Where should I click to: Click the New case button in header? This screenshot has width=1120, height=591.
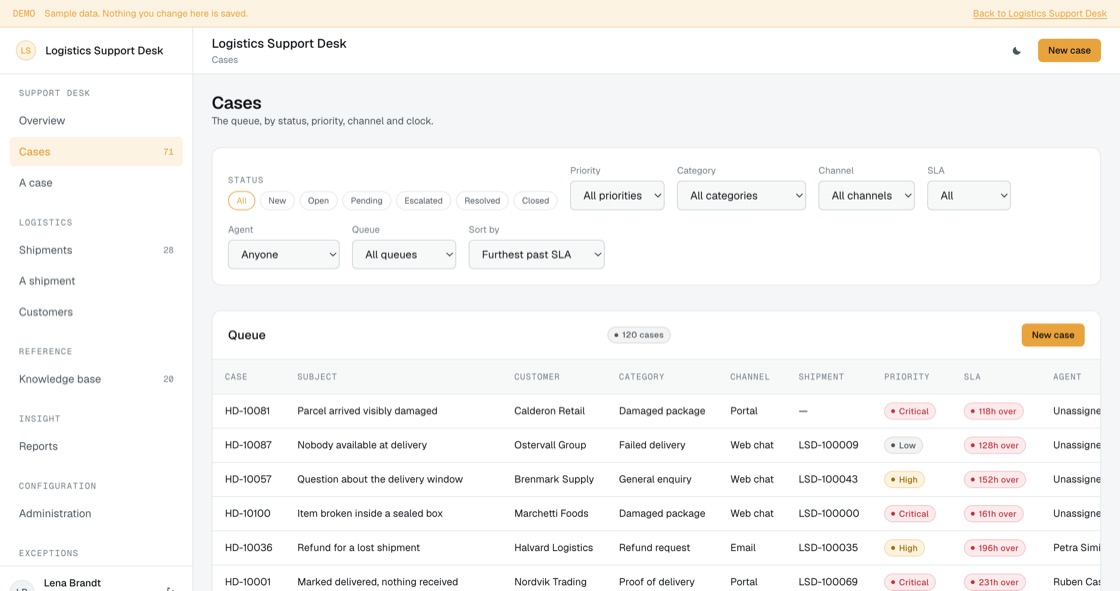click(x=1069, y=51)
